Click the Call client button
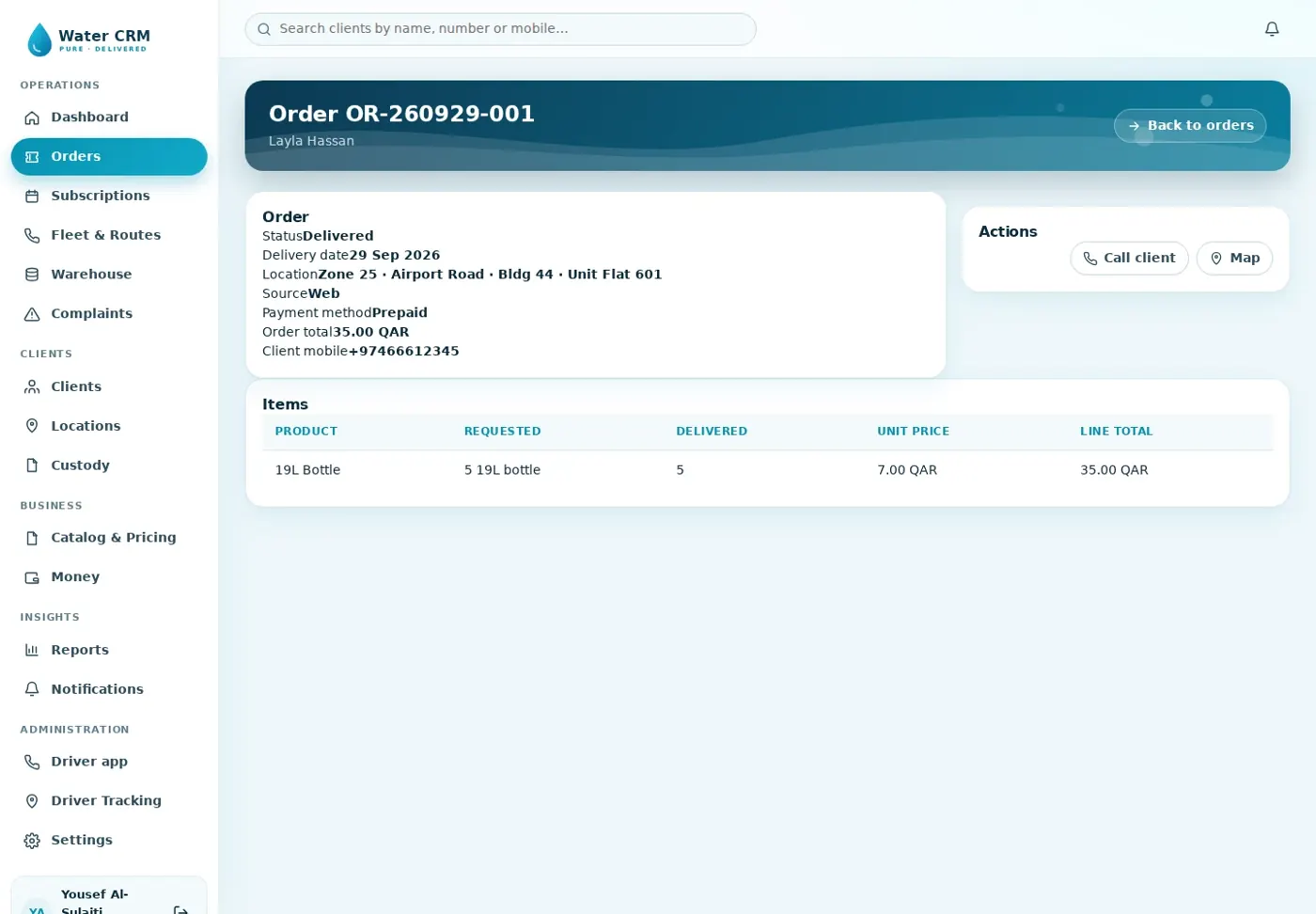The image size is (1316, 914). 1129,259
